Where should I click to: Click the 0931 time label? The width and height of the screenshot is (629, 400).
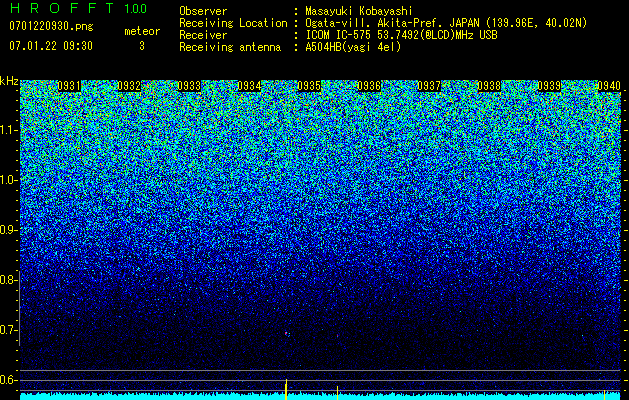pyautogui.click(x=69, y=86)
